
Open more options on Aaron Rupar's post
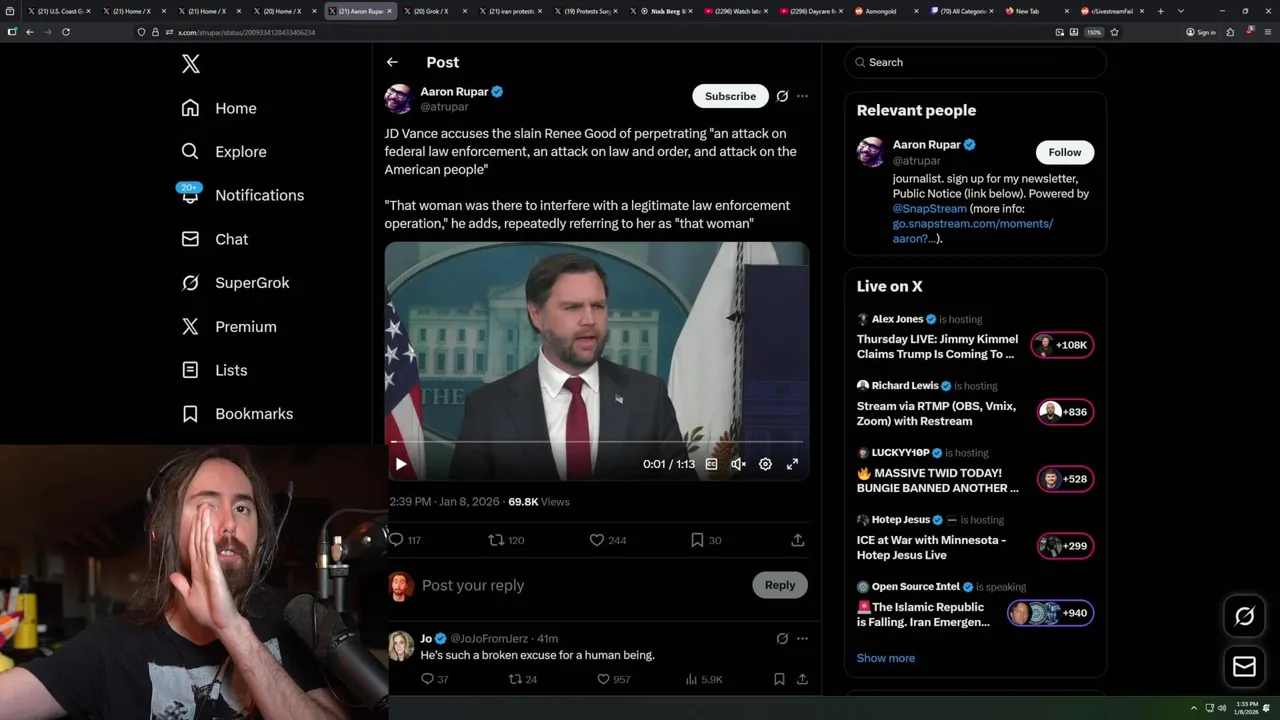802,96
